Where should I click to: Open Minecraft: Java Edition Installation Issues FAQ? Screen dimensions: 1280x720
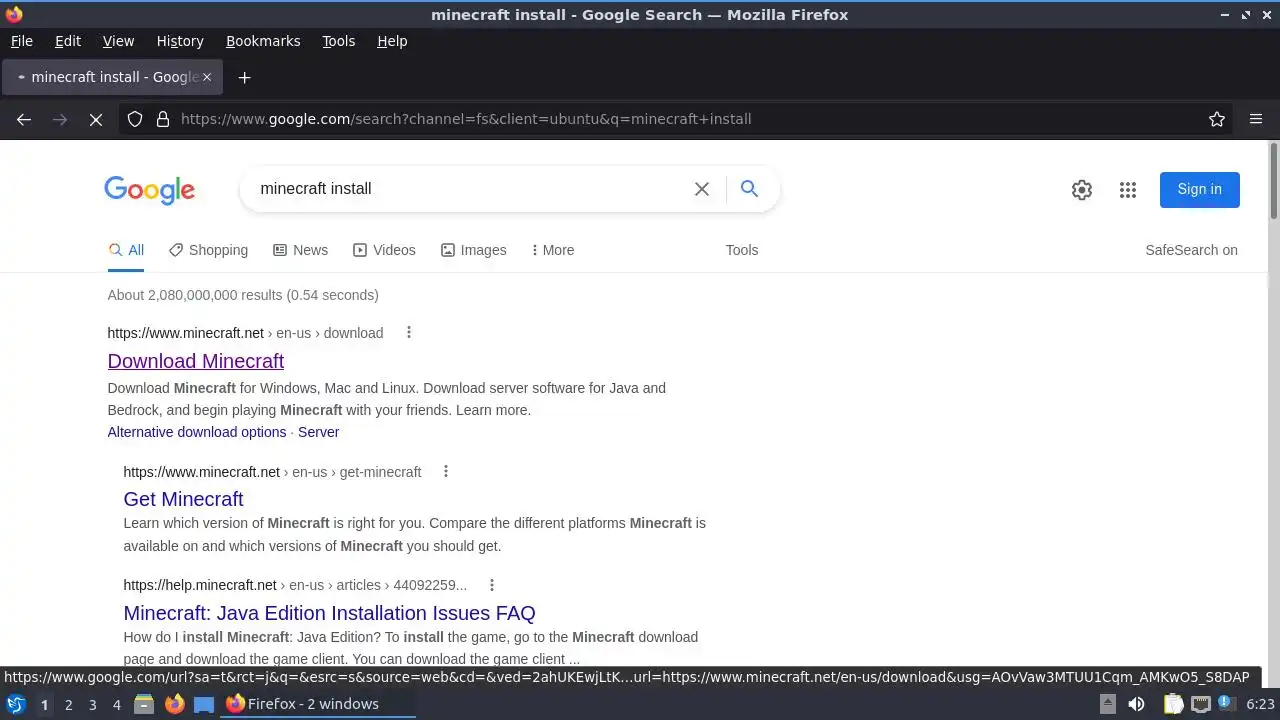[x=329, y=613]
